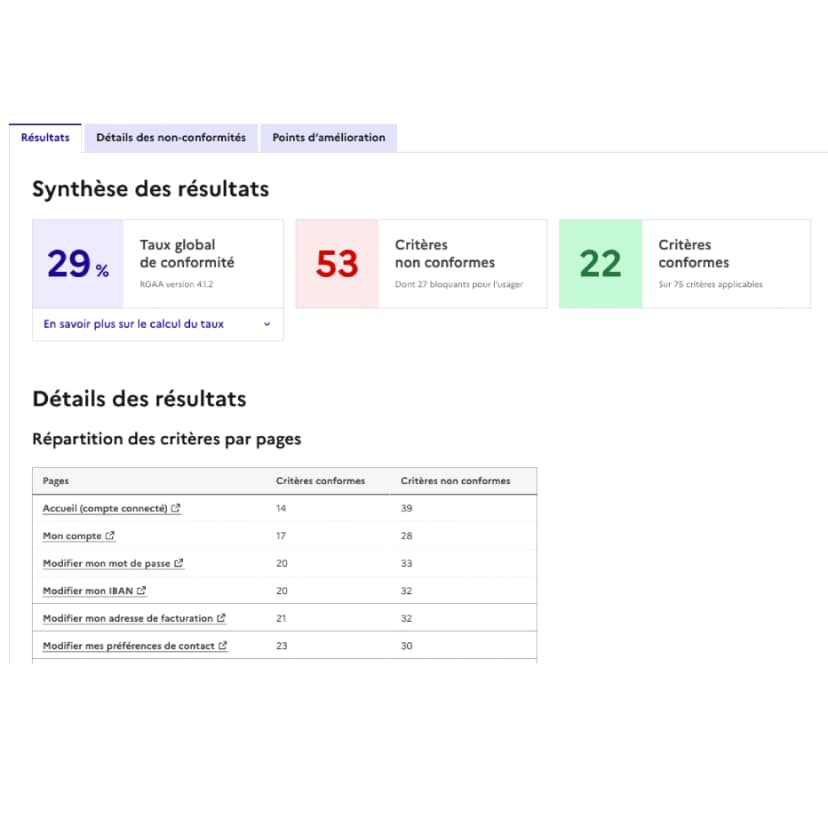Select the external link icon beside Modifier mon IBAN
This screenshot has height=826, width=828.
click(x=143, y=590)
